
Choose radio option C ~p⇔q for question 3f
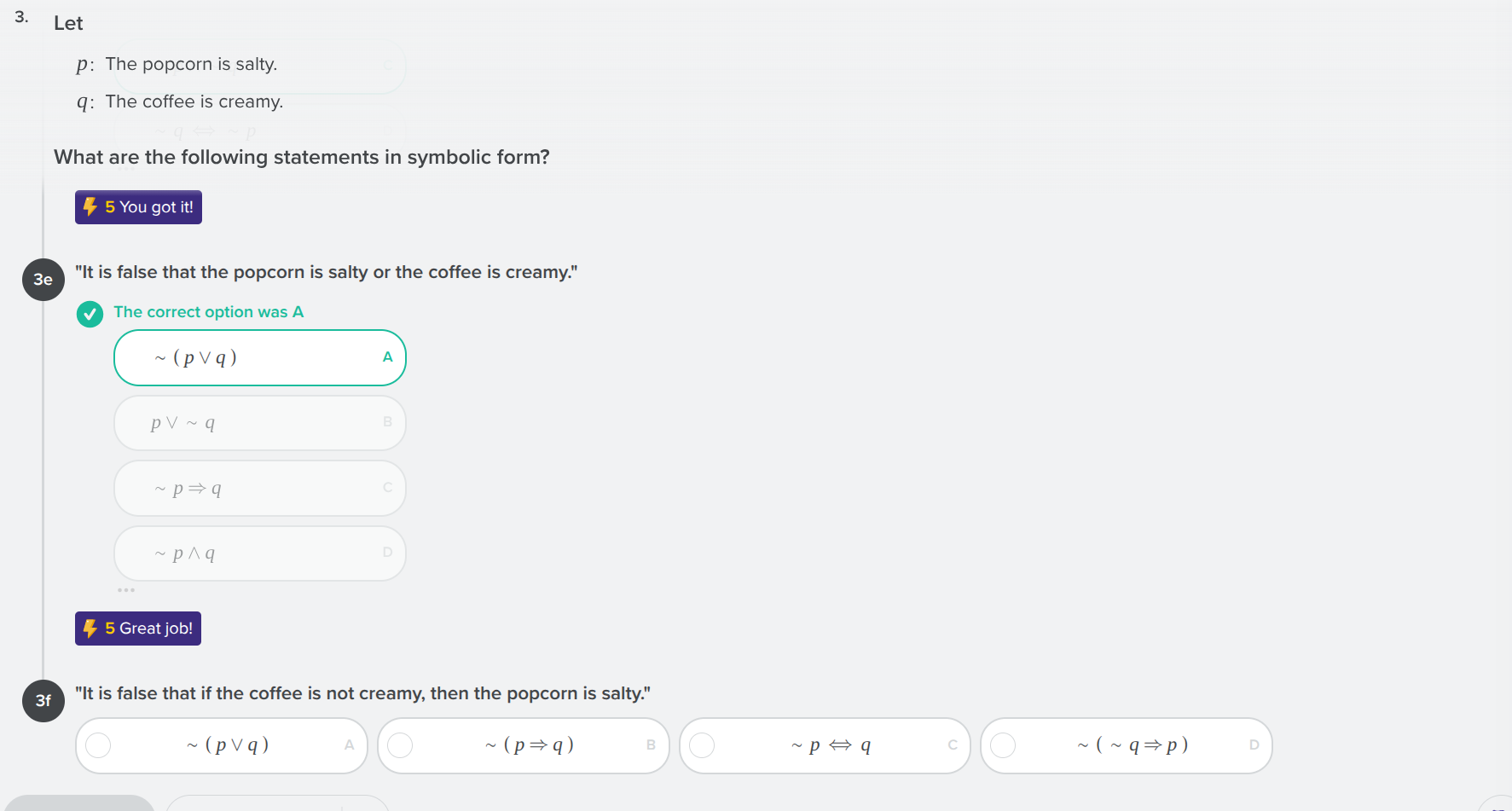point(702,745)
